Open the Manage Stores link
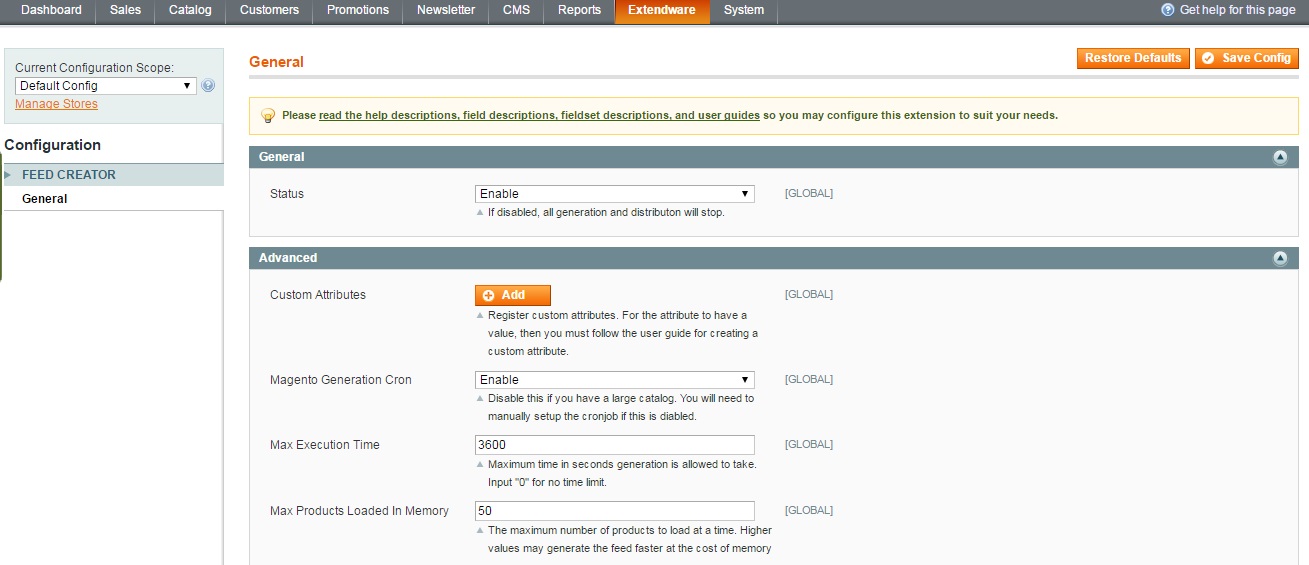Image resolution: width=1309 pixels, height=565 pixels. (56, 104)
